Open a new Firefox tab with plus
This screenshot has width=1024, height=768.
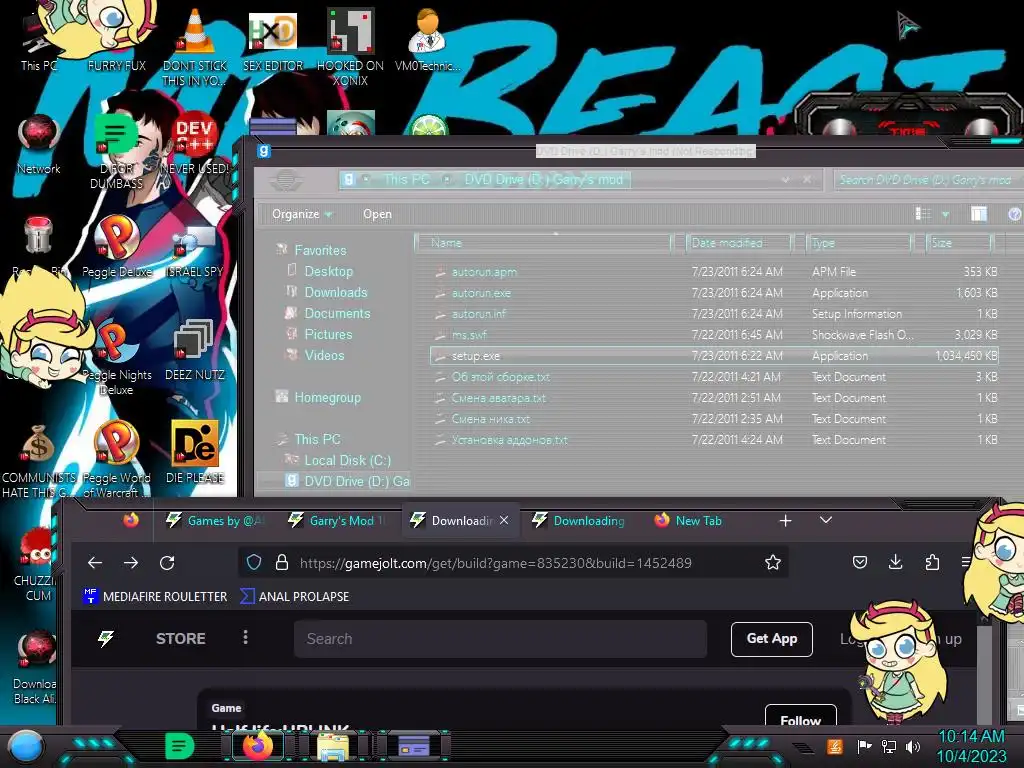click(x=786, y=520)
